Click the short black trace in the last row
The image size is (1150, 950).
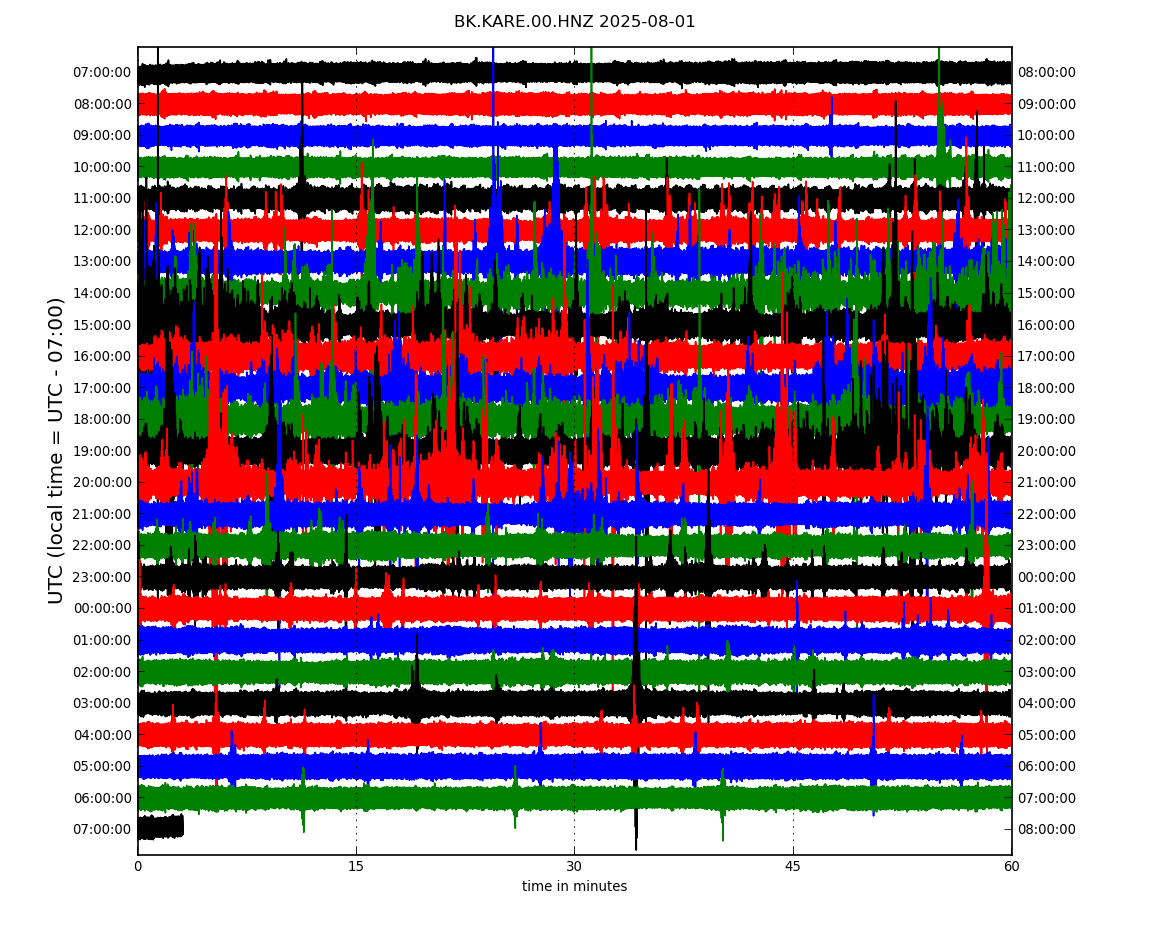[x=161, y=827]
